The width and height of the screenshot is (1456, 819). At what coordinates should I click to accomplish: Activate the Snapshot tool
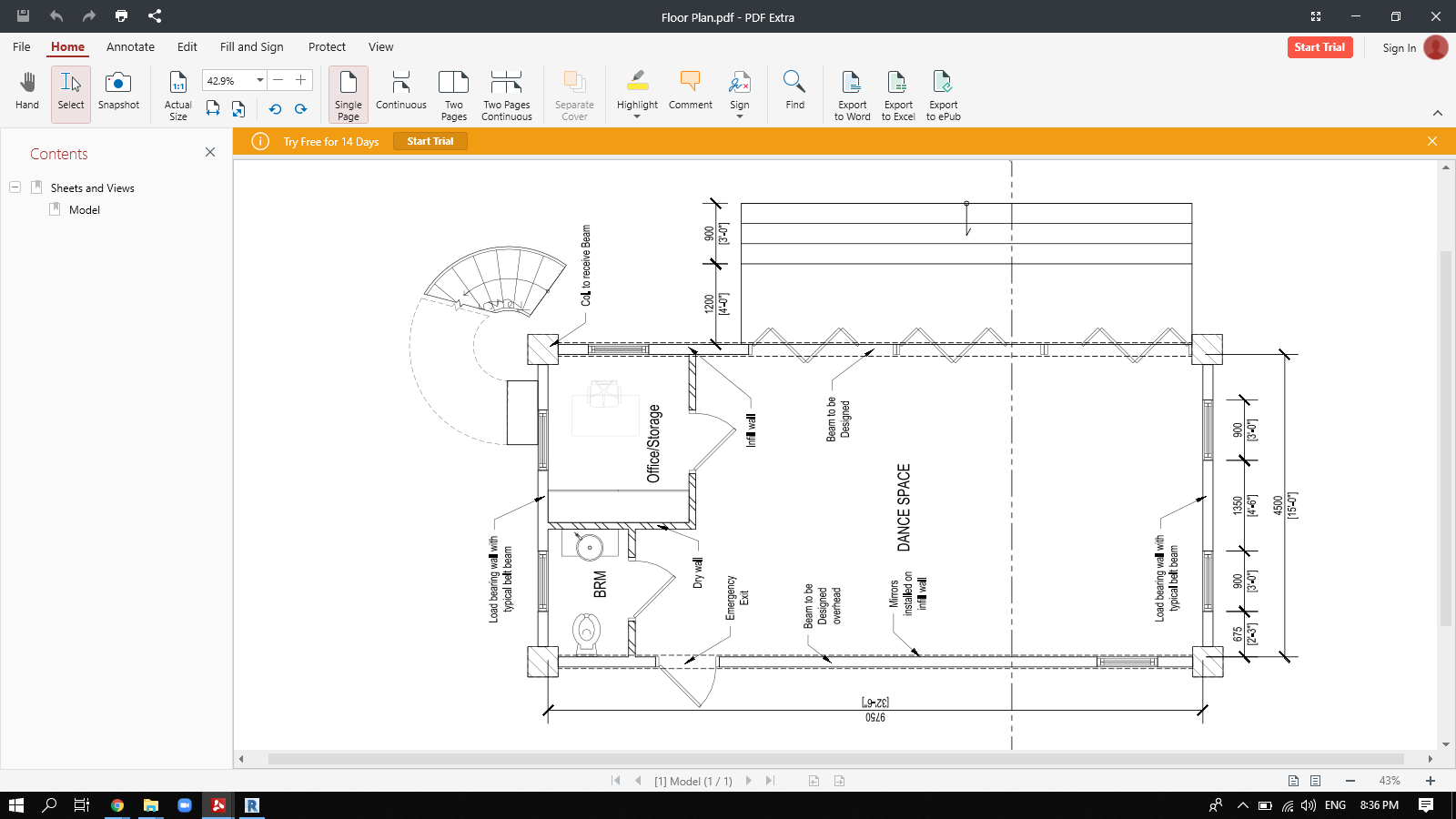(x=118, y=91)
